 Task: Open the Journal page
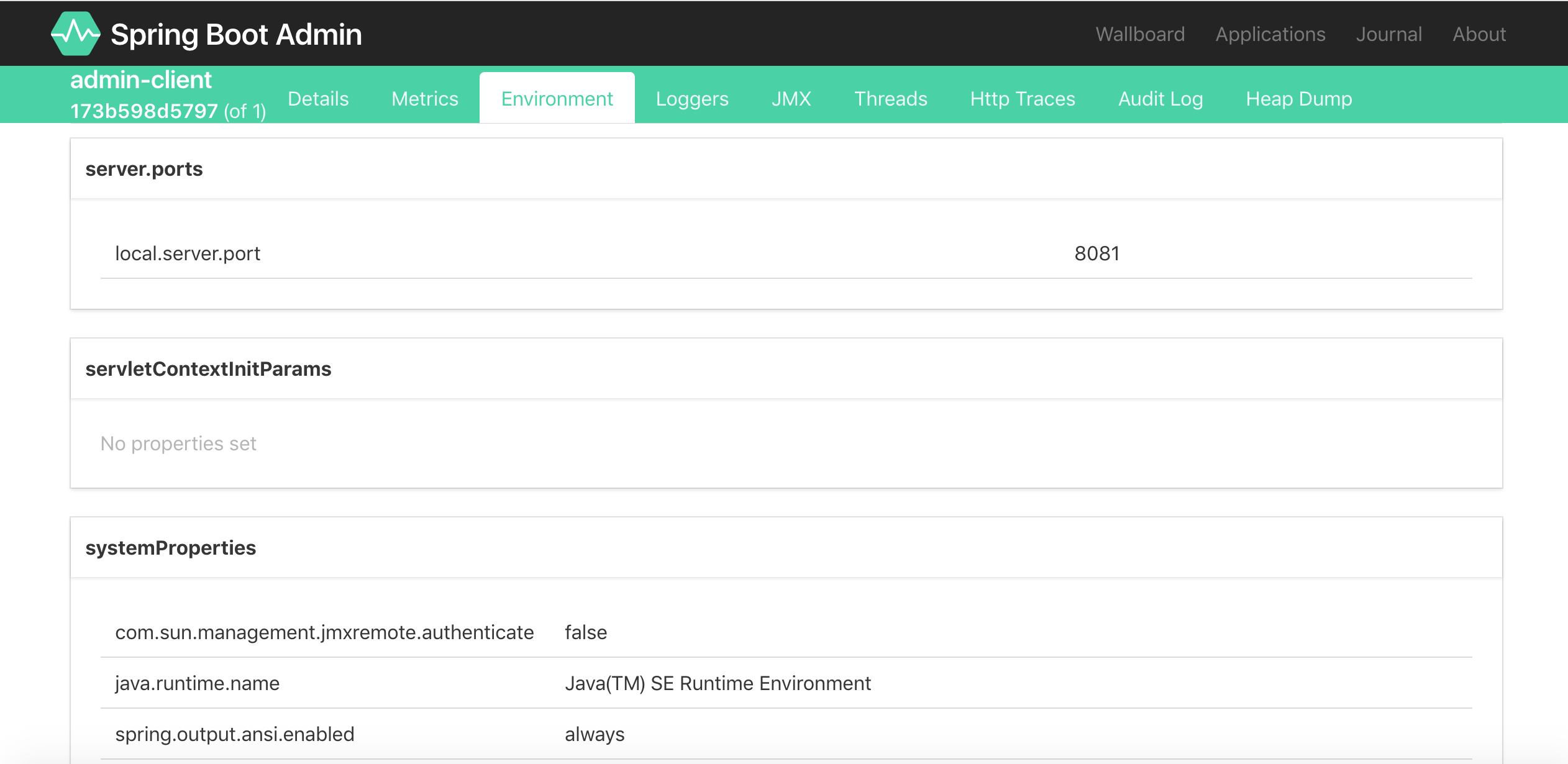click(x=1388, y=34)
